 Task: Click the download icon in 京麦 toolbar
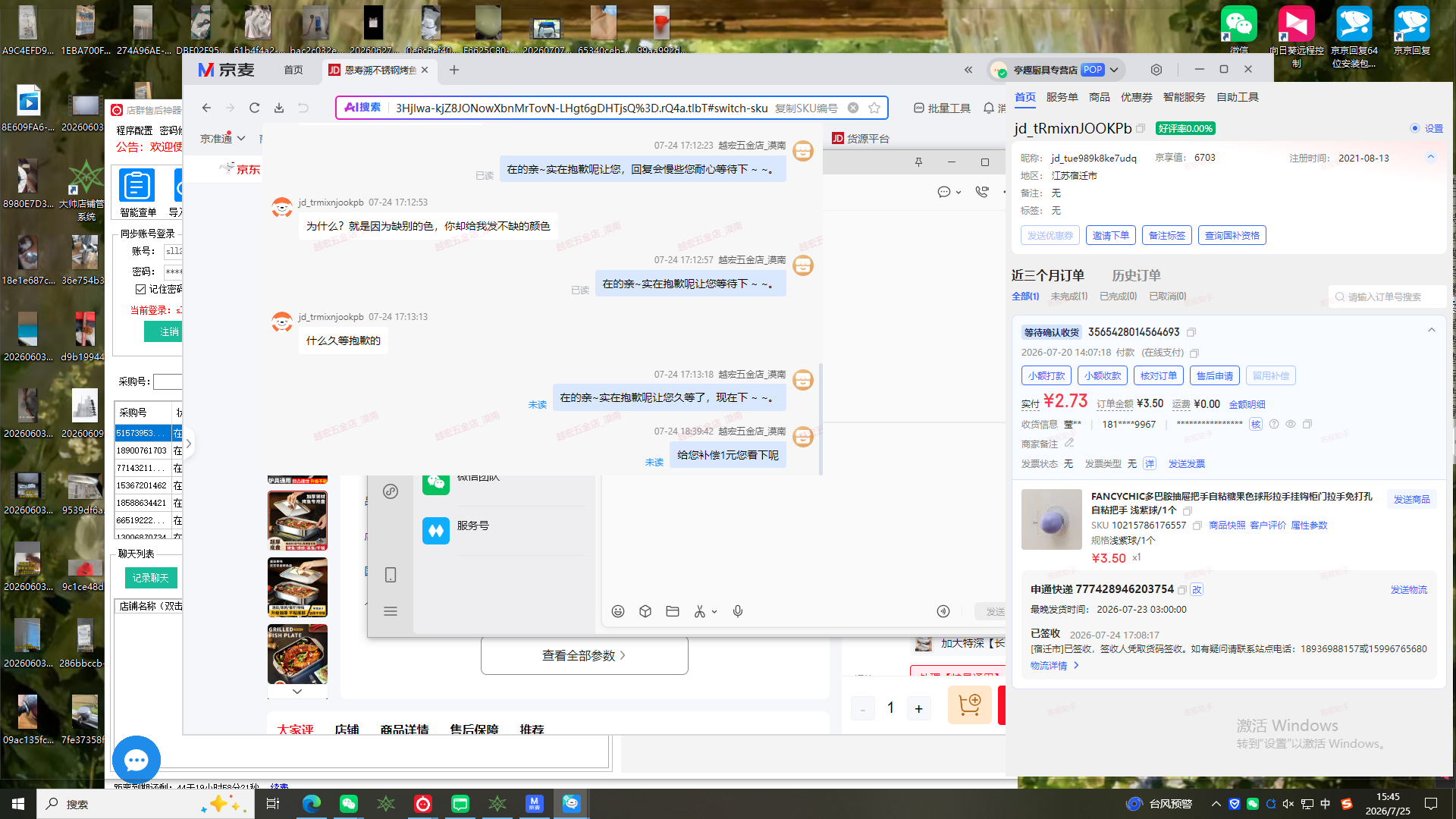pyautogui.click(x=279, y=108)
